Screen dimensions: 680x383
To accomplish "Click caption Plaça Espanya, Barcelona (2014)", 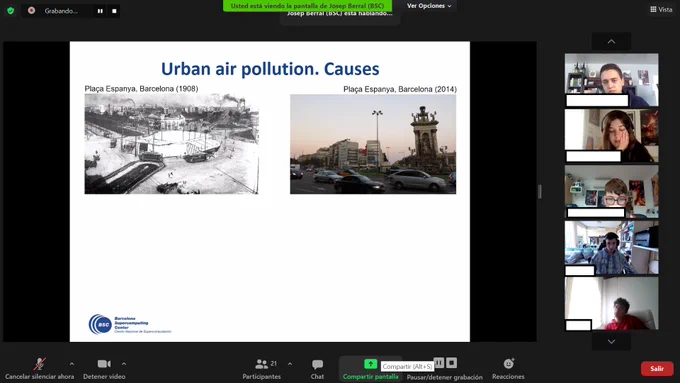I will pyautogui.click(x=400, y=89).
